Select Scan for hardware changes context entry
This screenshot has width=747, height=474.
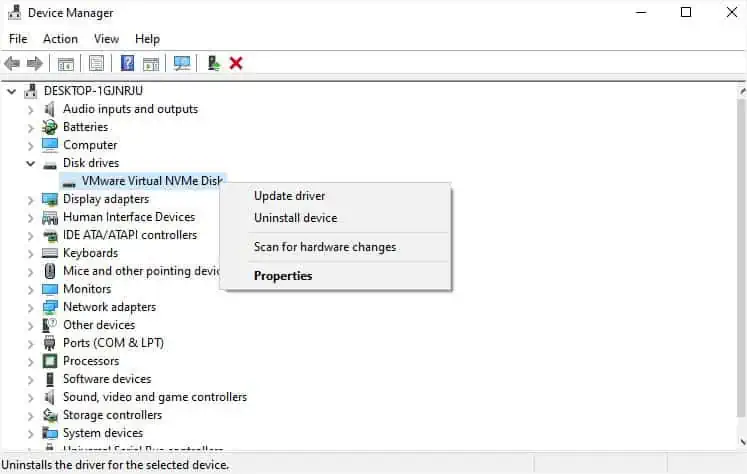(325, 247)
